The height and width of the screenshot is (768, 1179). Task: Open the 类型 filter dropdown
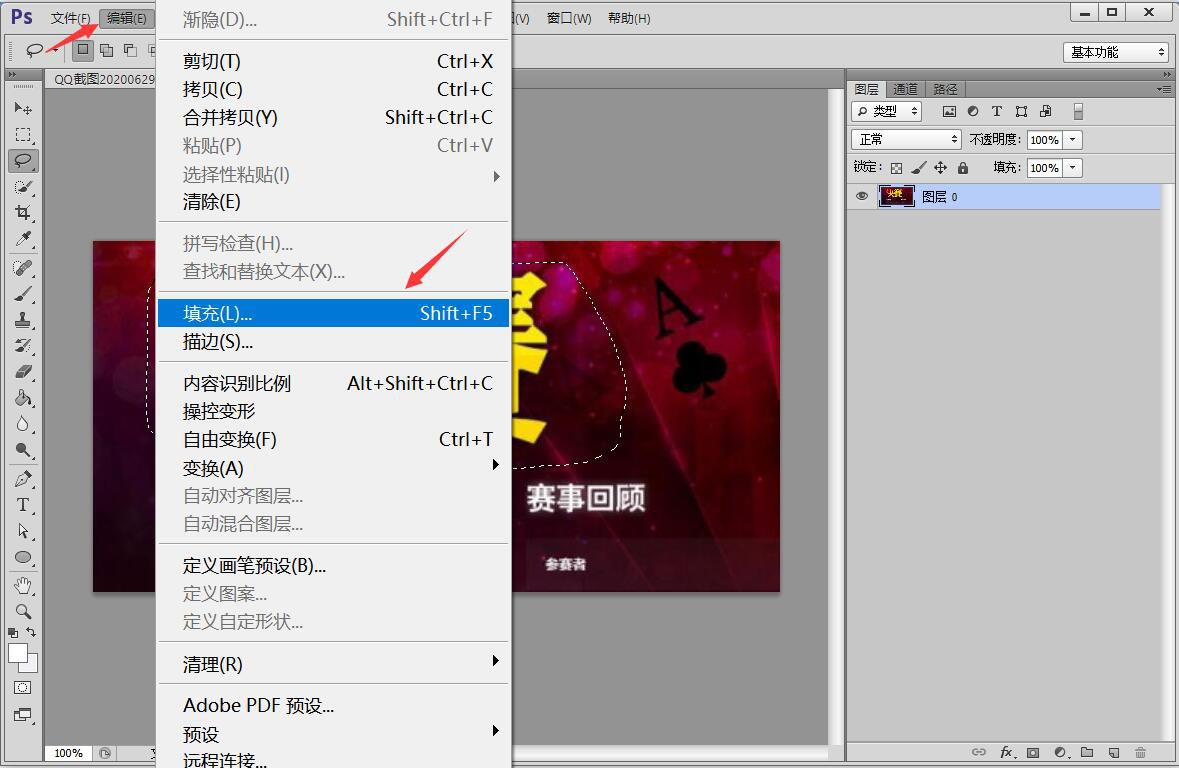point(887,111)
